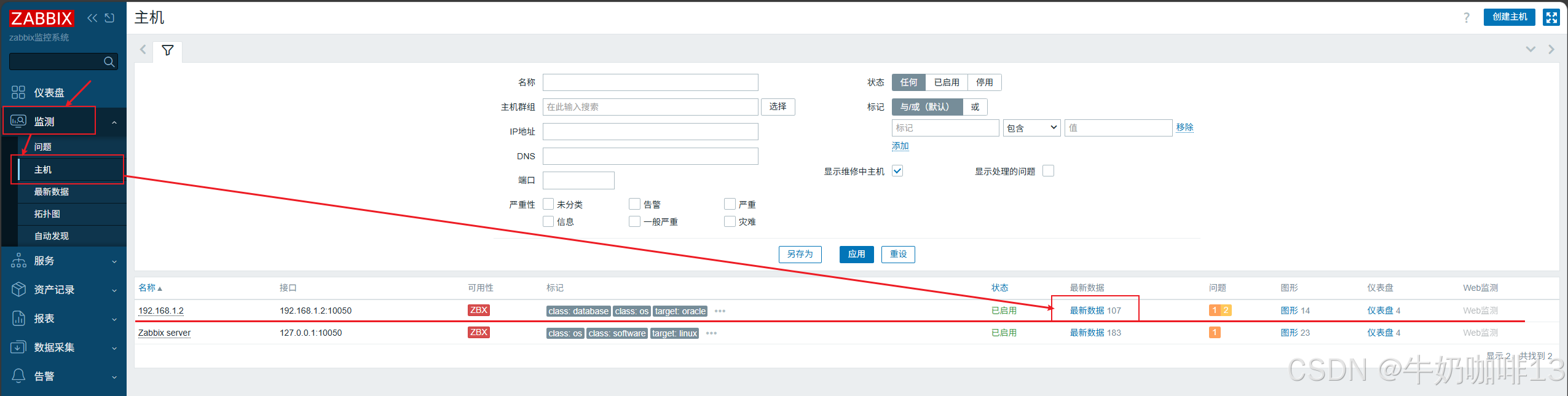Select 停用 status option
The image size is (1568, 396).
coord(985,82)
